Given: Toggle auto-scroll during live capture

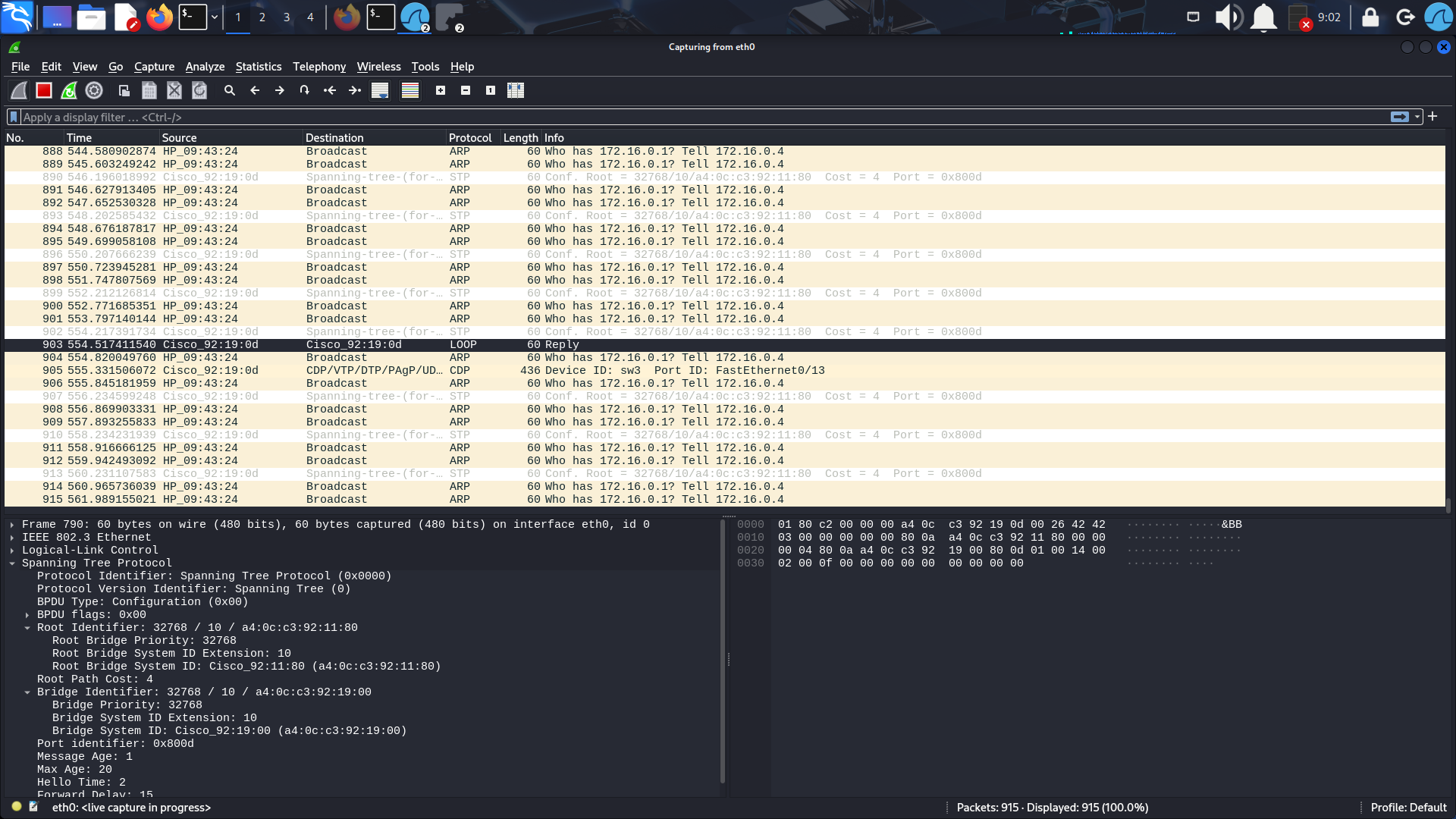Looking at the screenshot, I should [x=380, y=90].
